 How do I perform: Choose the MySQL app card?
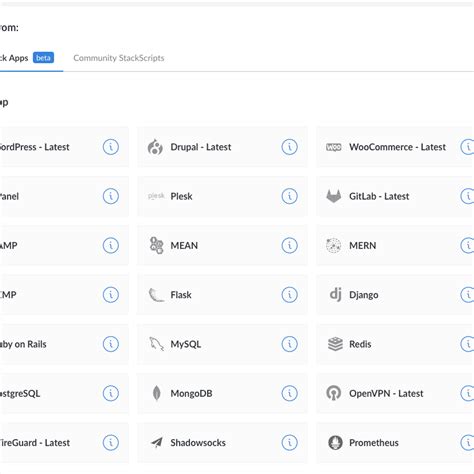point(222,344)
